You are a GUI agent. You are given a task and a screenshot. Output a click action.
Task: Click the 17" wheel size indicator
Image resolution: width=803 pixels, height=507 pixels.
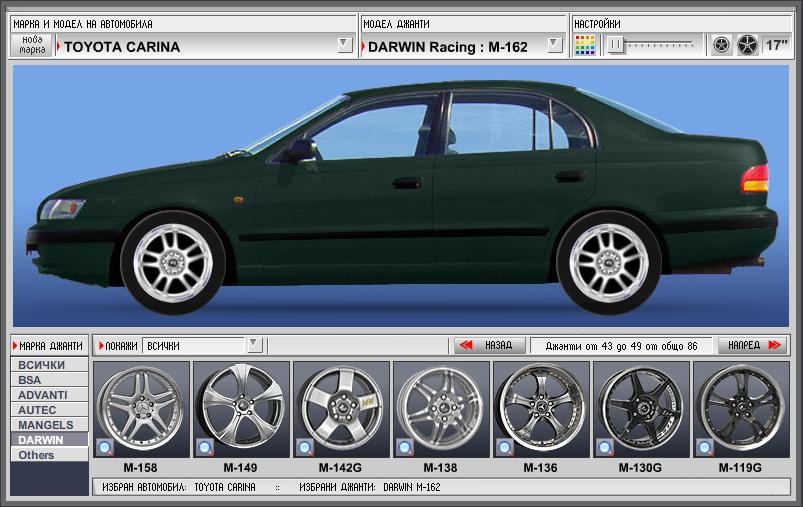[776, 46]
